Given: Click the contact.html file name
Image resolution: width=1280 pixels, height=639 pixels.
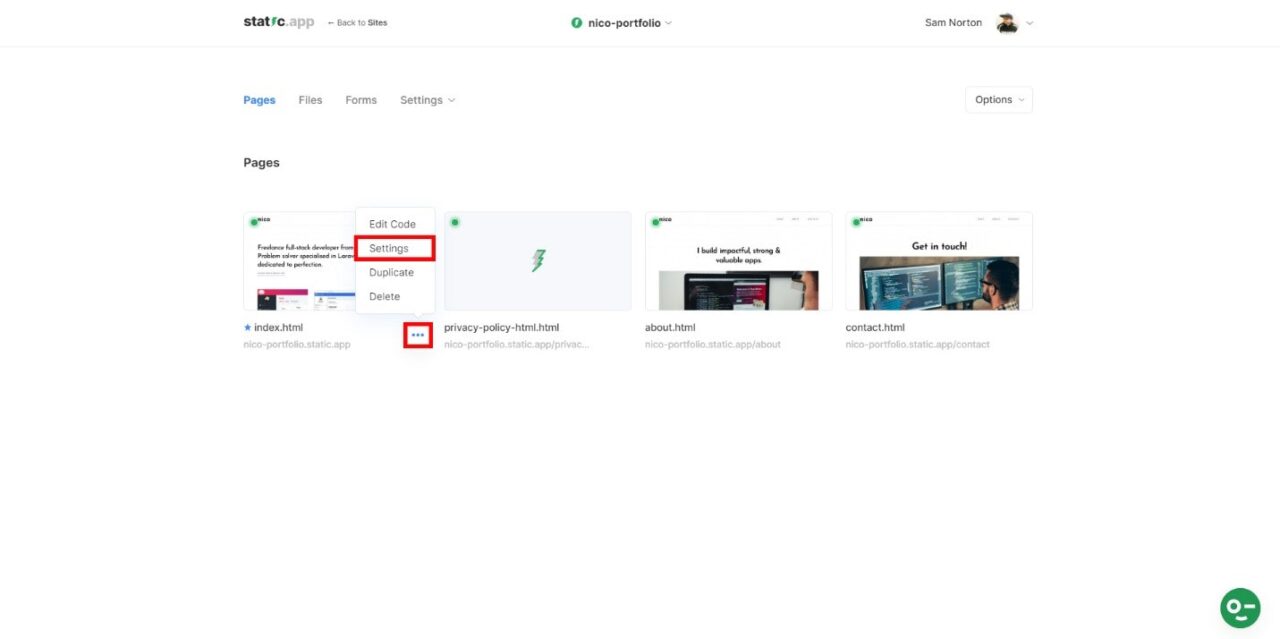Looking at the screenshot, I should [875, 327].
